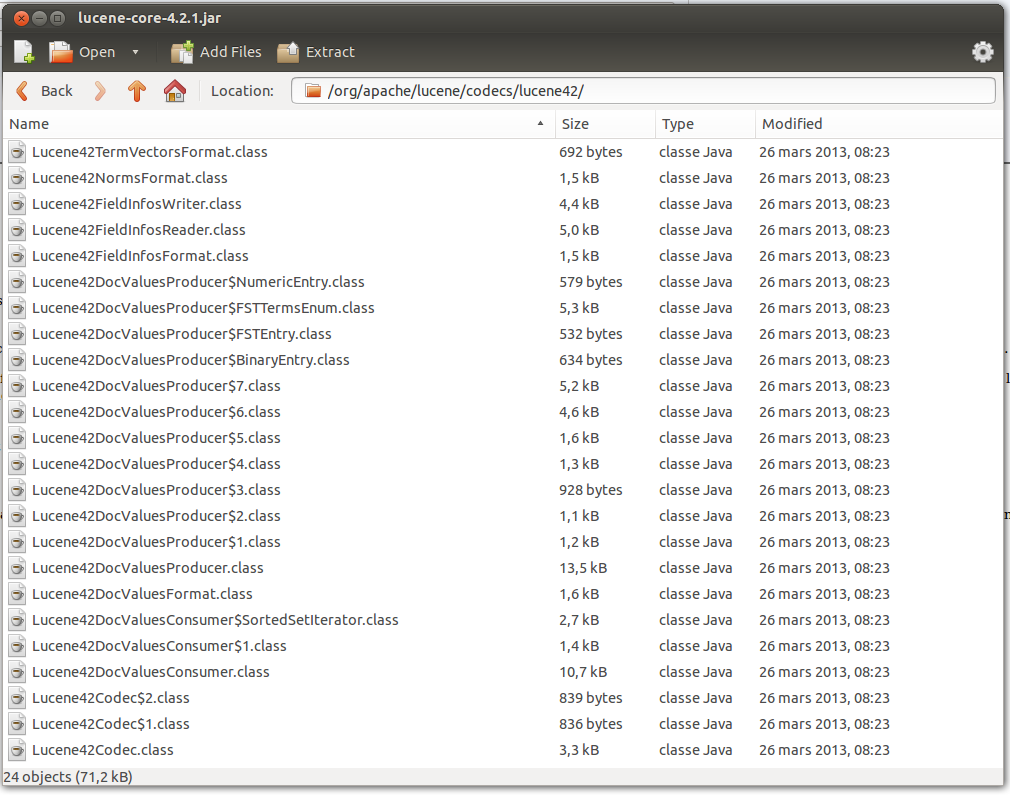Click Java class icon of Lucene42DocValuesConsumer.class
The image size is (1010, 800).
click(17, 672)
